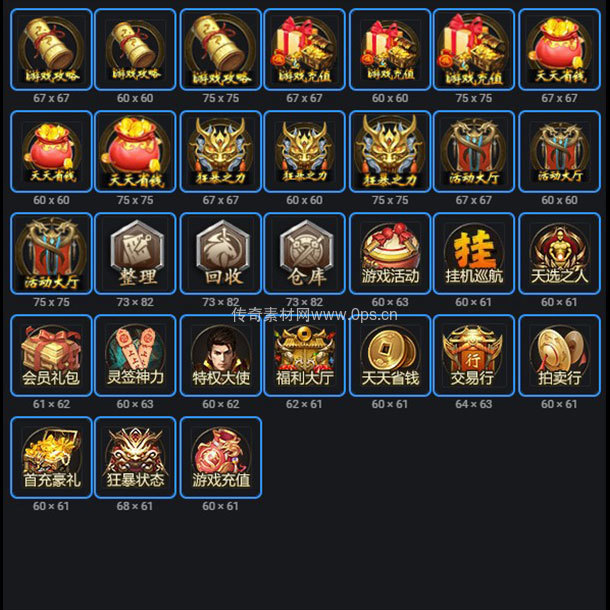Image resolution: width=610 pixels, height=610 pixels.
Task: Click the 回收 horse-head hexagon icon
Action: [221, 253]
